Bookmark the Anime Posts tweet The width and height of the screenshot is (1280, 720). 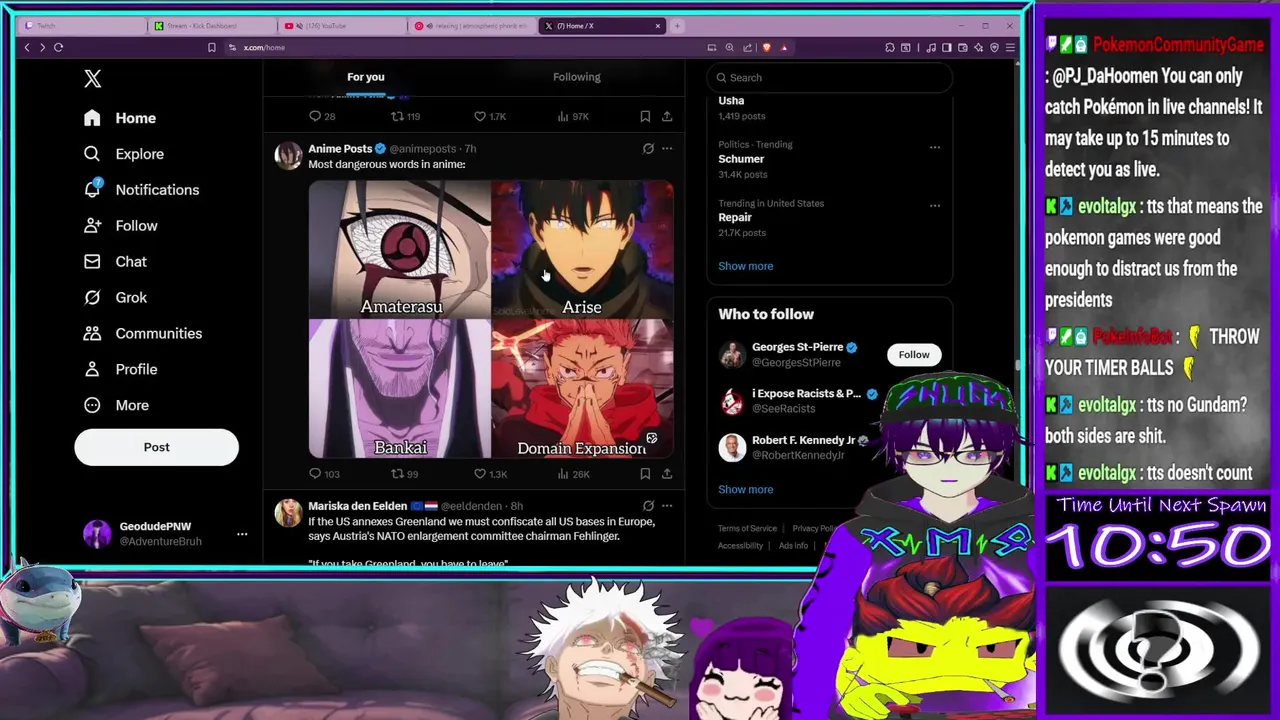[645, 474]
